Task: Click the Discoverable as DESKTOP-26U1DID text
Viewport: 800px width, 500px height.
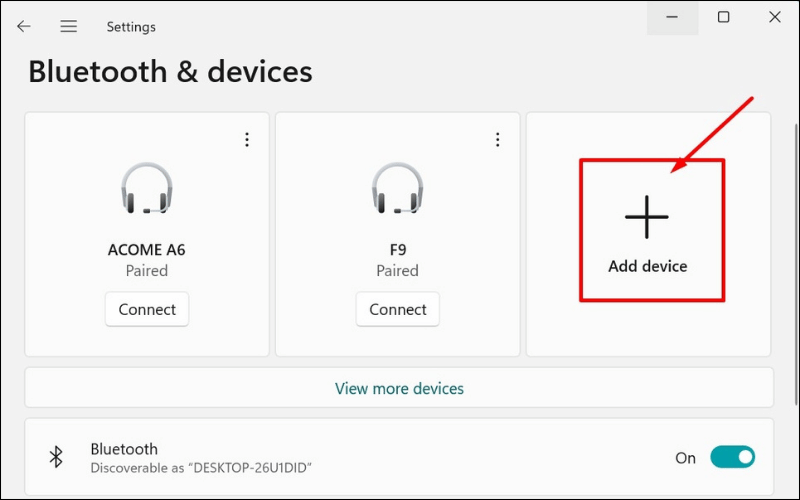Action: (x=201, y=467)
